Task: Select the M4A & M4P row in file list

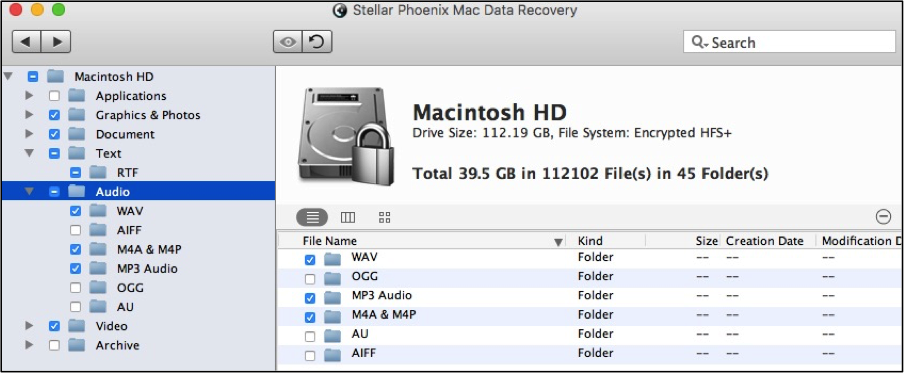Action: [590, 317]
